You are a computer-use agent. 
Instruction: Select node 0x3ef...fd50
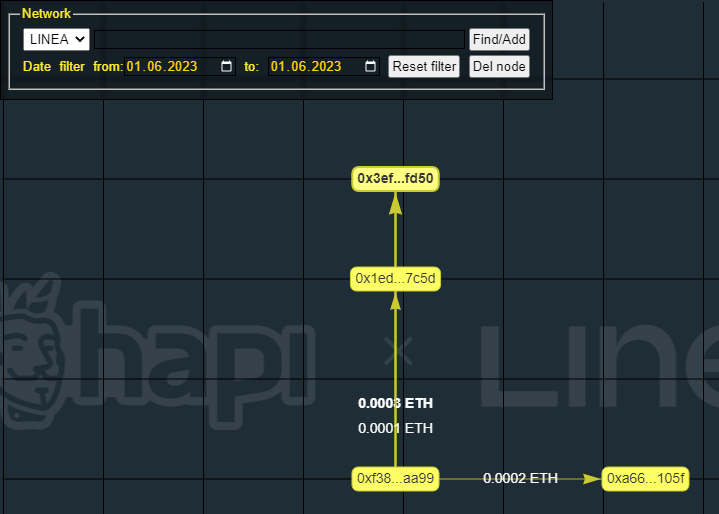point(395,179)
